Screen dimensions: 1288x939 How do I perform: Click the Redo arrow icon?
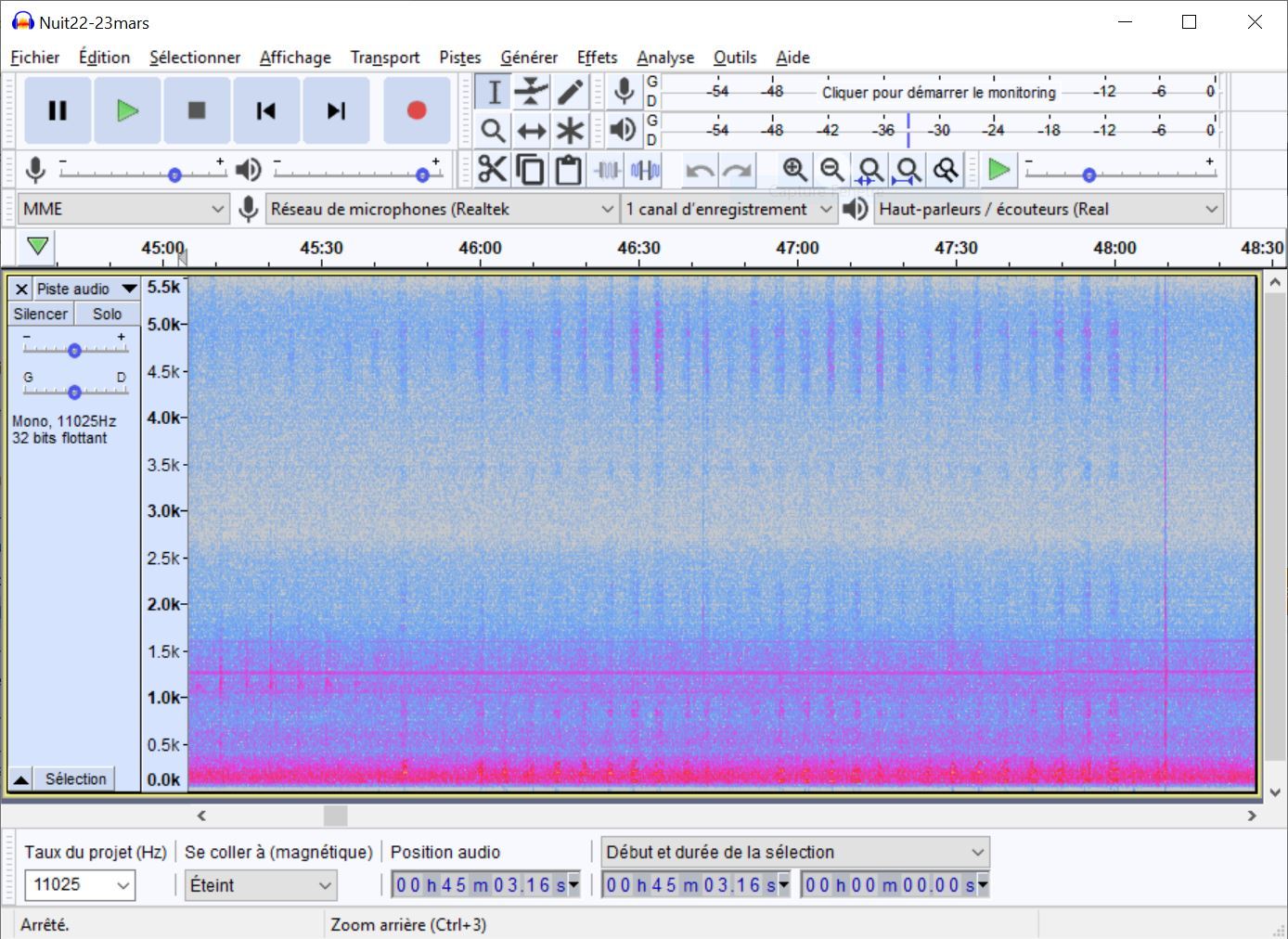click(x=738, y=170)
